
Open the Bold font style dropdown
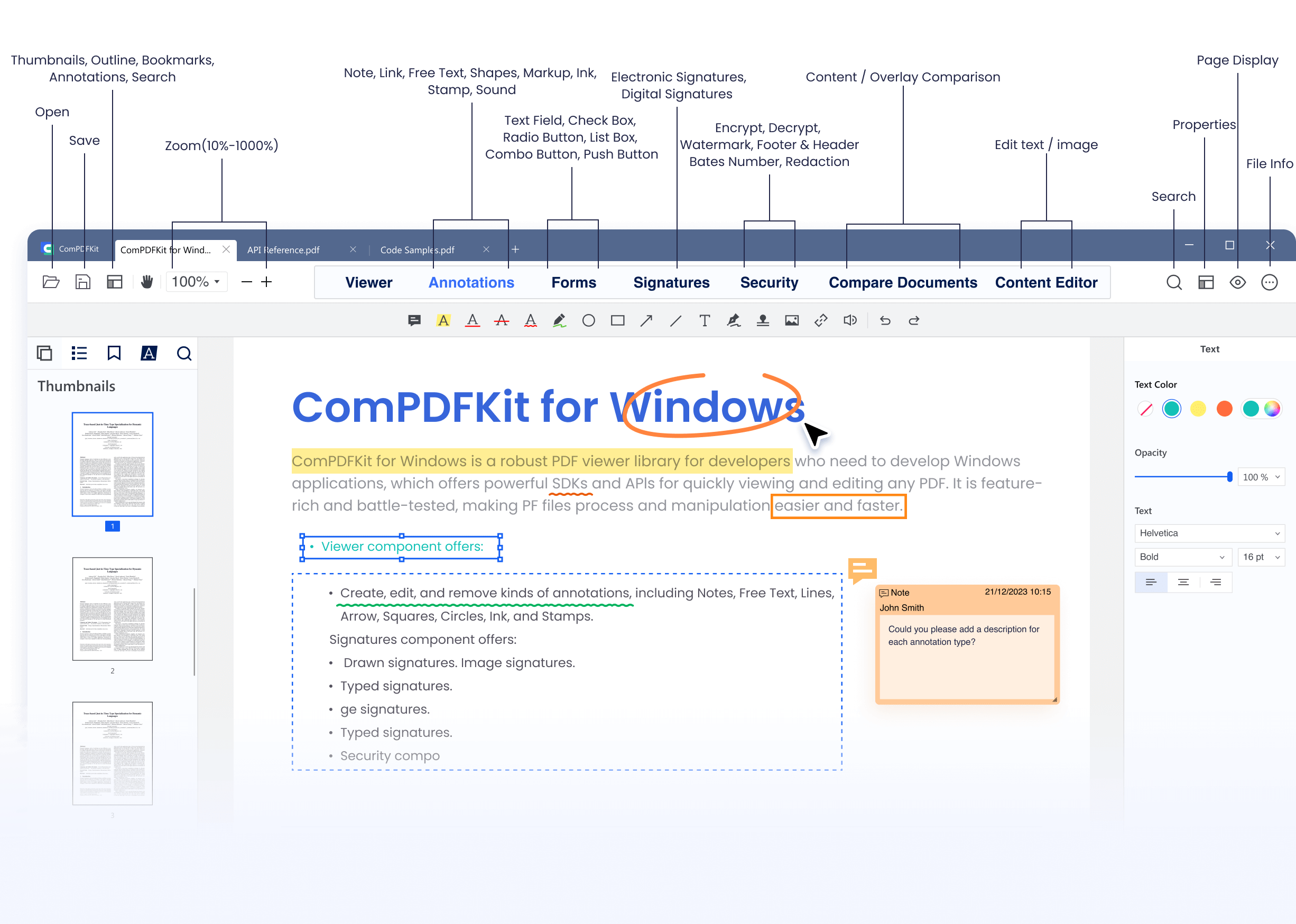tap(1183, 557)
